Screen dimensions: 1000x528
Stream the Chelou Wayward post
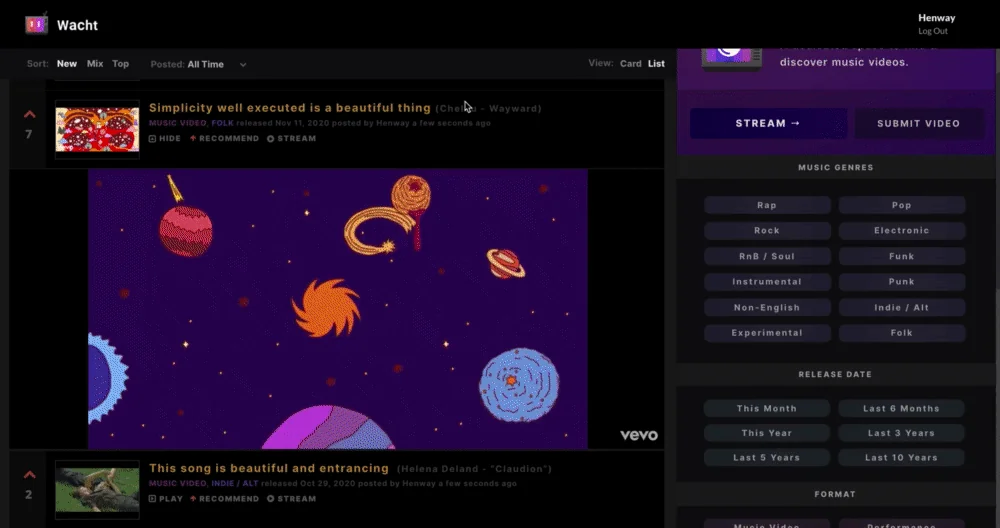(x=291, y=138)
